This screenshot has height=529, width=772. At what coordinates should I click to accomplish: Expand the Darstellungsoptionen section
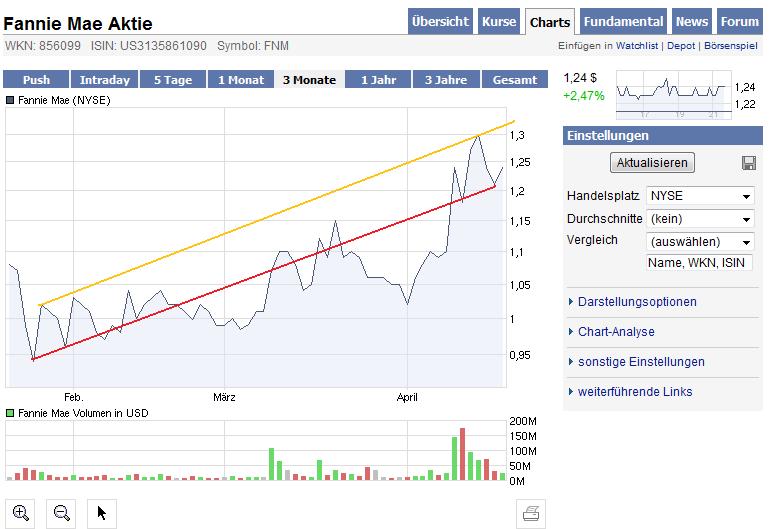tap(637, 302)
